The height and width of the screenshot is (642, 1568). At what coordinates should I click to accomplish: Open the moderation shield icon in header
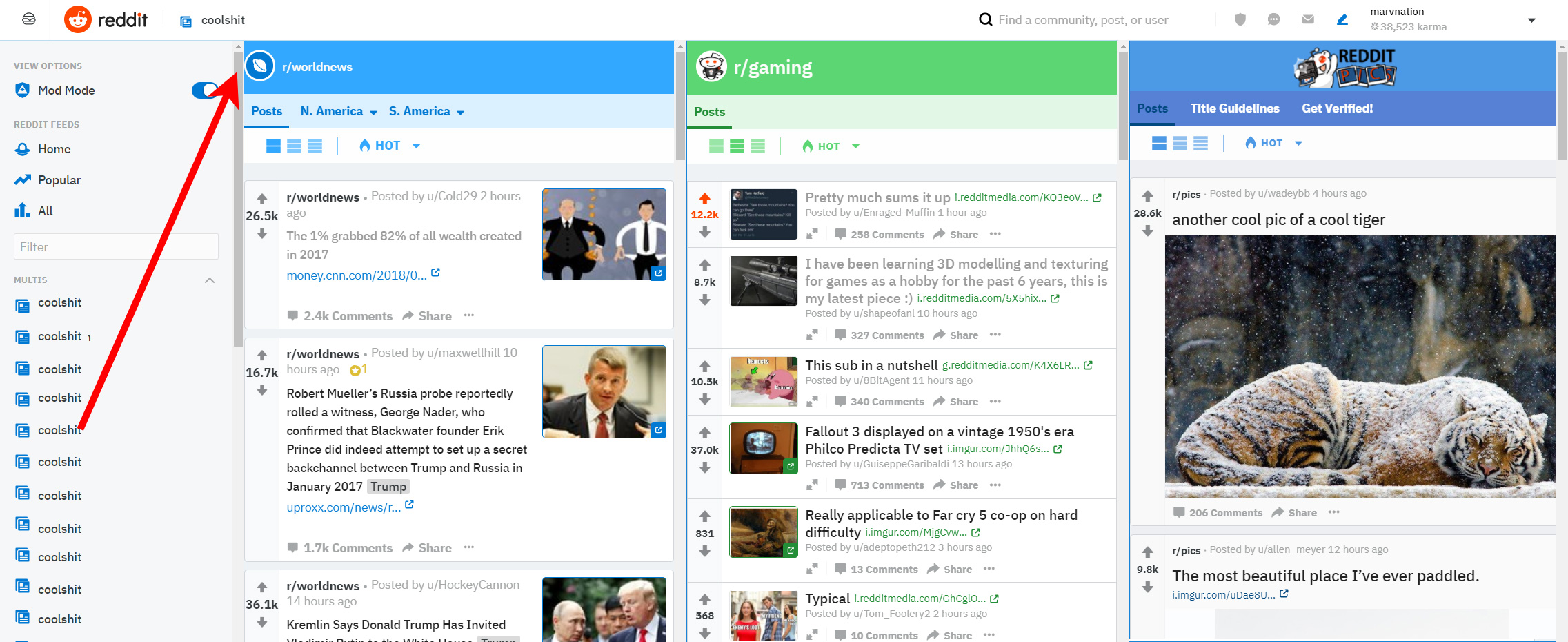[1240, 19]
